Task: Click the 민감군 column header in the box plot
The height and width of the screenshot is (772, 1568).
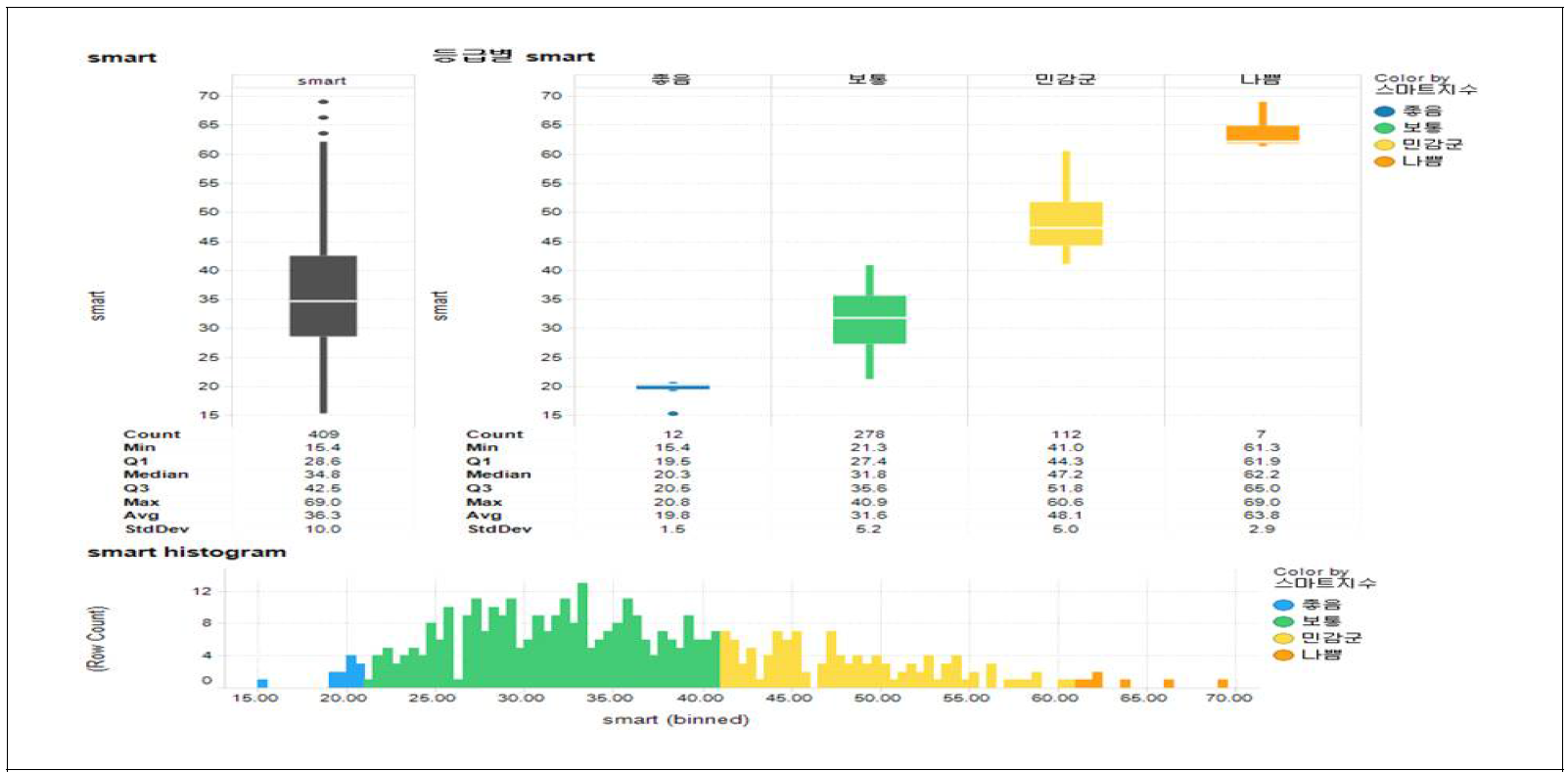Action: tap(1066, 79)
